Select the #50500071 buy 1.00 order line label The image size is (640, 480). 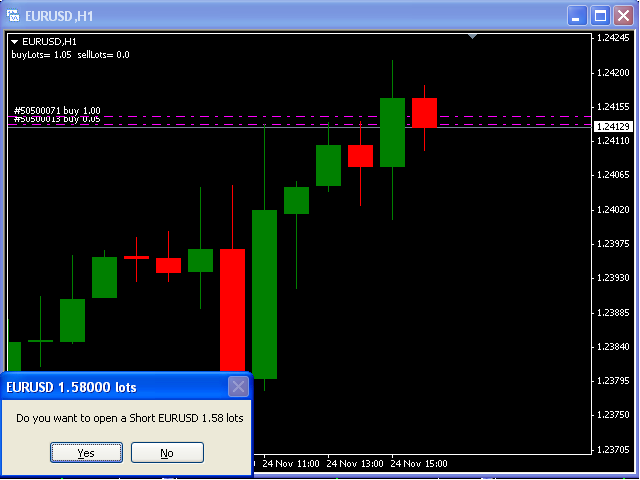57,110
